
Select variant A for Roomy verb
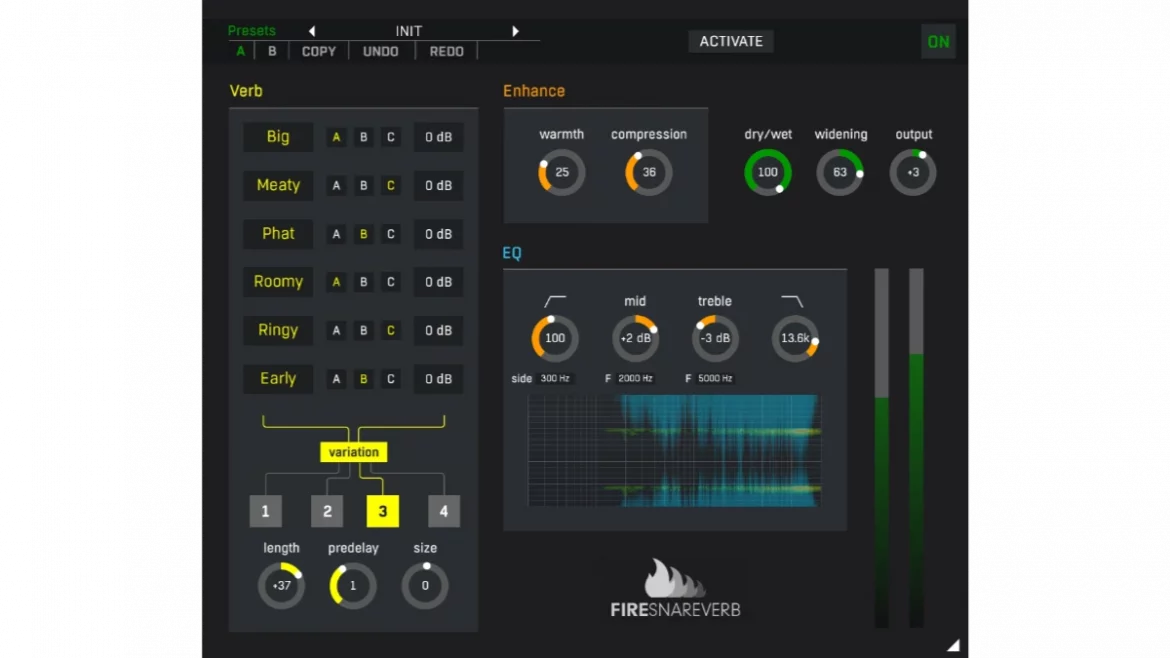[x=337, y=282]
